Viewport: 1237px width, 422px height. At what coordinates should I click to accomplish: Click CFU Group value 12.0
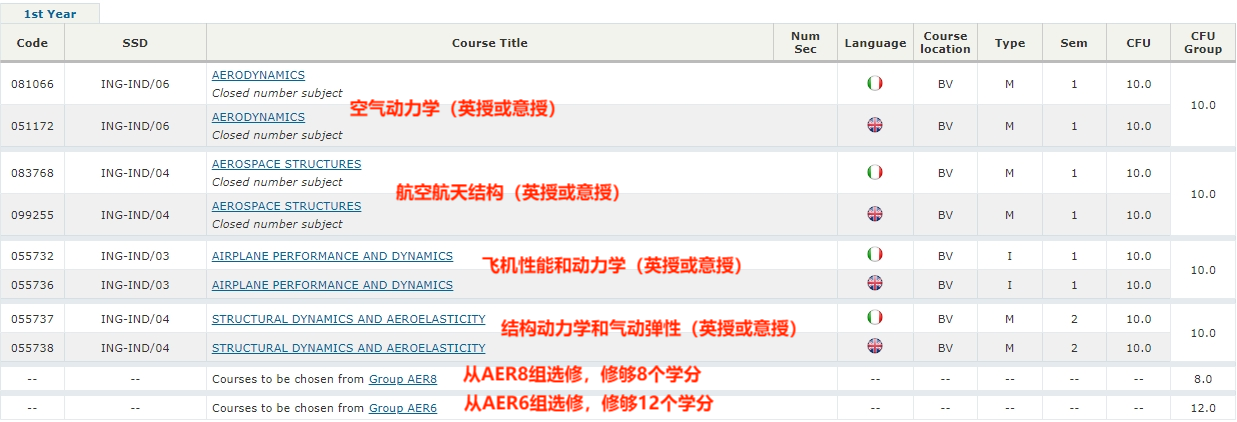[x=1203, y=408]
